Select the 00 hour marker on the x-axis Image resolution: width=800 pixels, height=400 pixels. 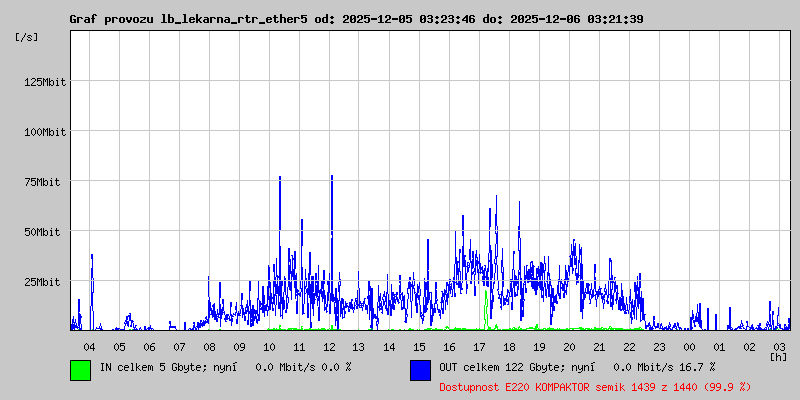689,346
